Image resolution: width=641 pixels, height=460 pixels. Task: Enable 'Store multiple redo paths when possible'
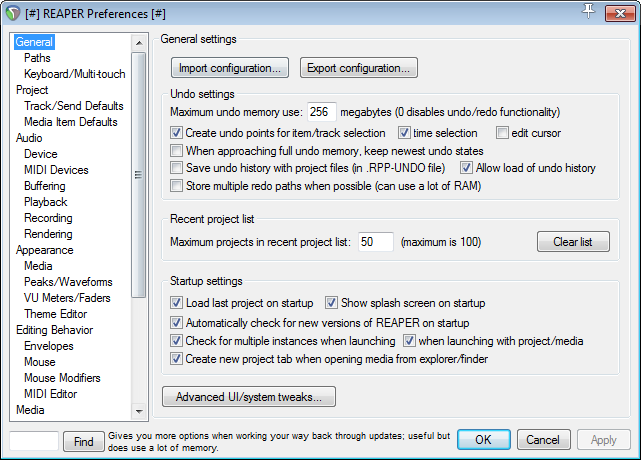click(177, 186)
